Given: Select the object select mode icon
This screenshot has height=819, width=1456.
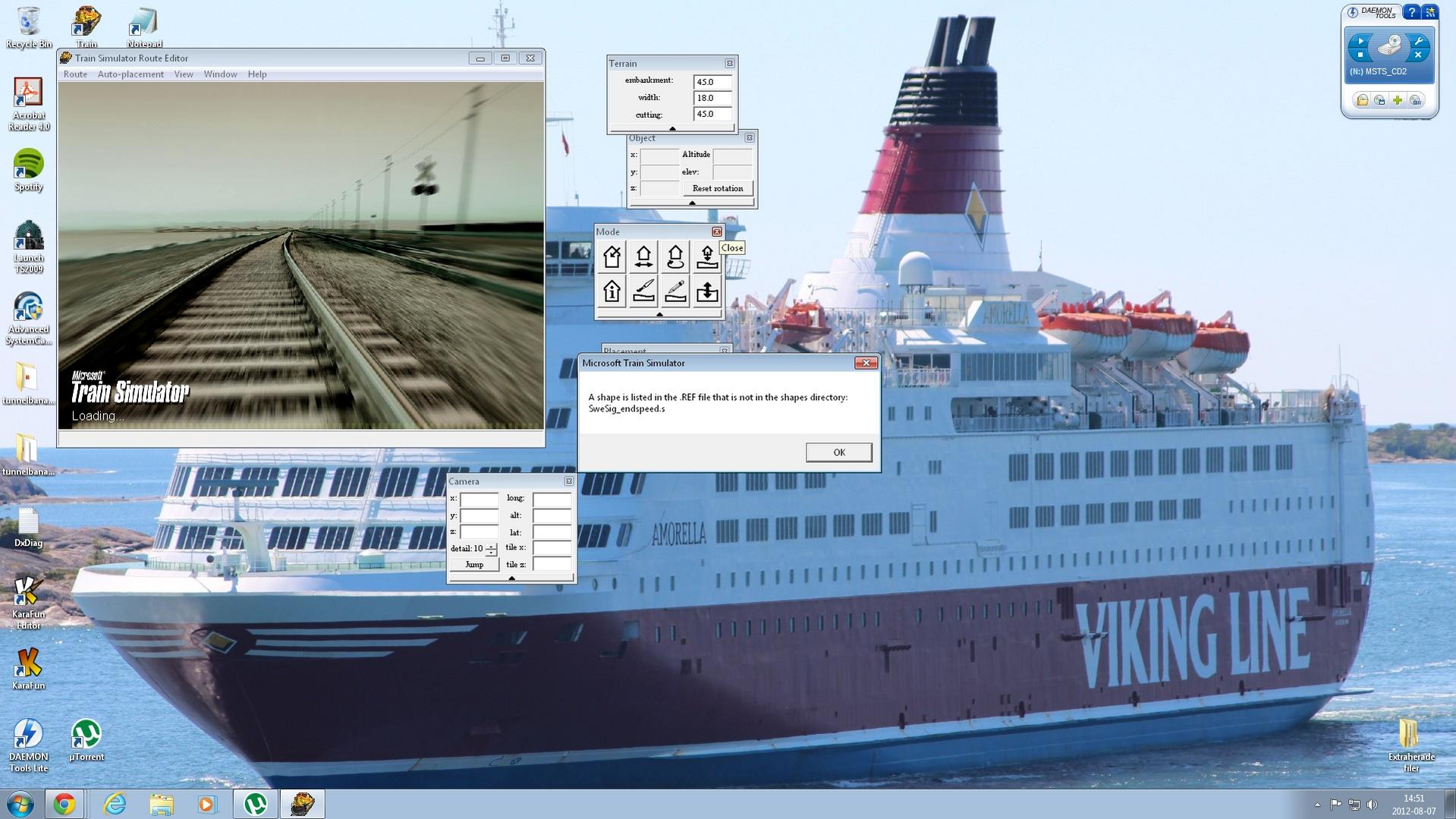Looking at the screenshot, I should pyautogui.click(x=612, y=257).
